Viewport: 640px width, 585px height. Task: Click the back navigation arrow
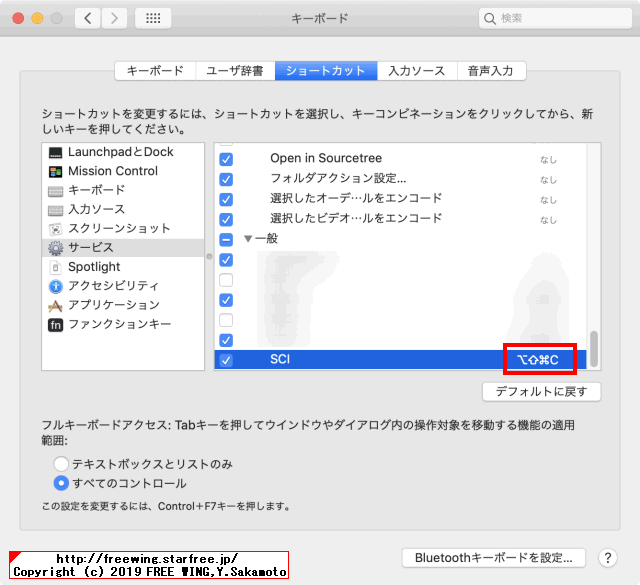[x=87, y=18]
